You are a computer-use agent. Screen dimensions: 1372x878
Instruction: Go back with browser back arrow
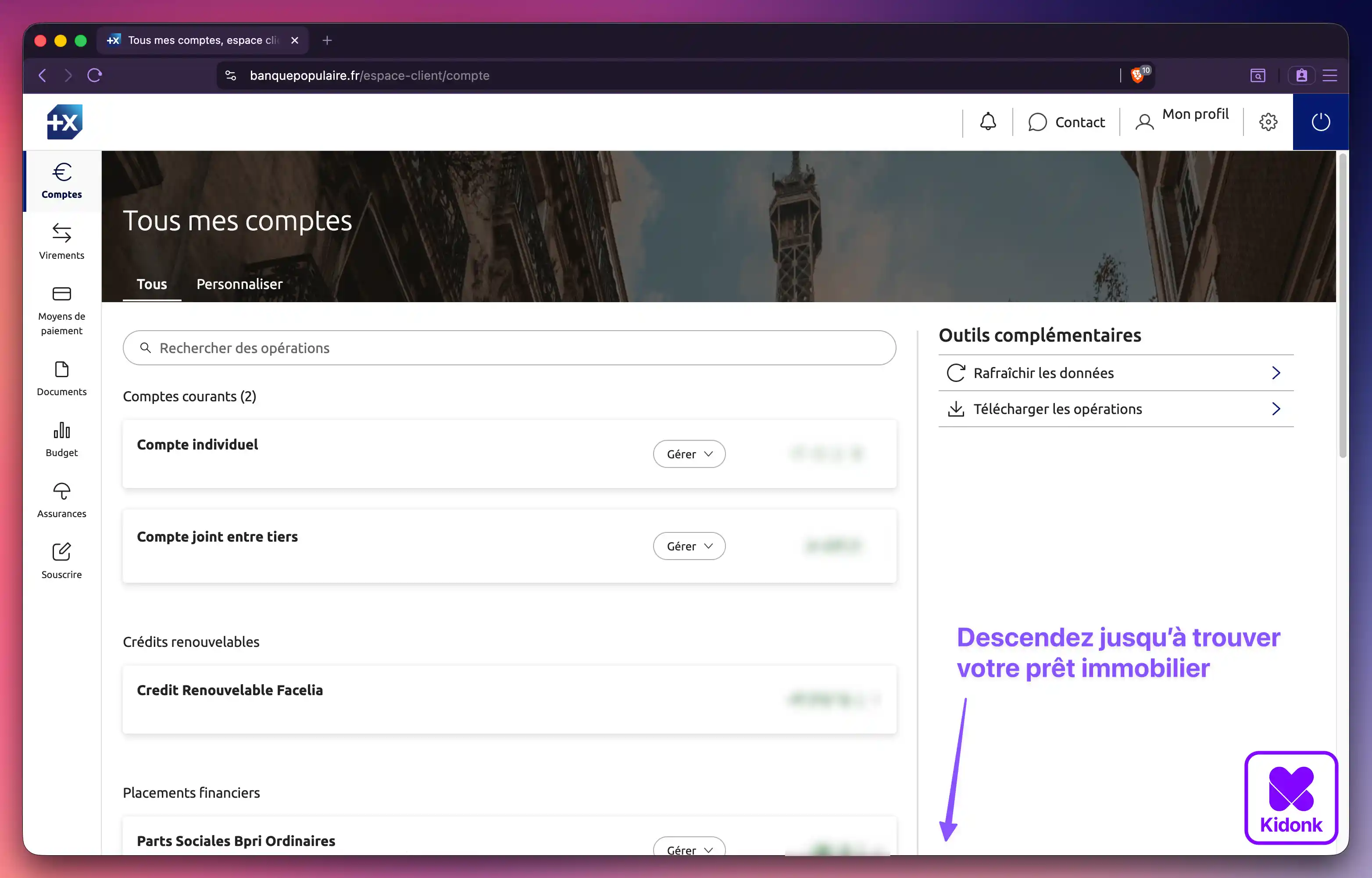pyautogui.click(x=42, y=75)
